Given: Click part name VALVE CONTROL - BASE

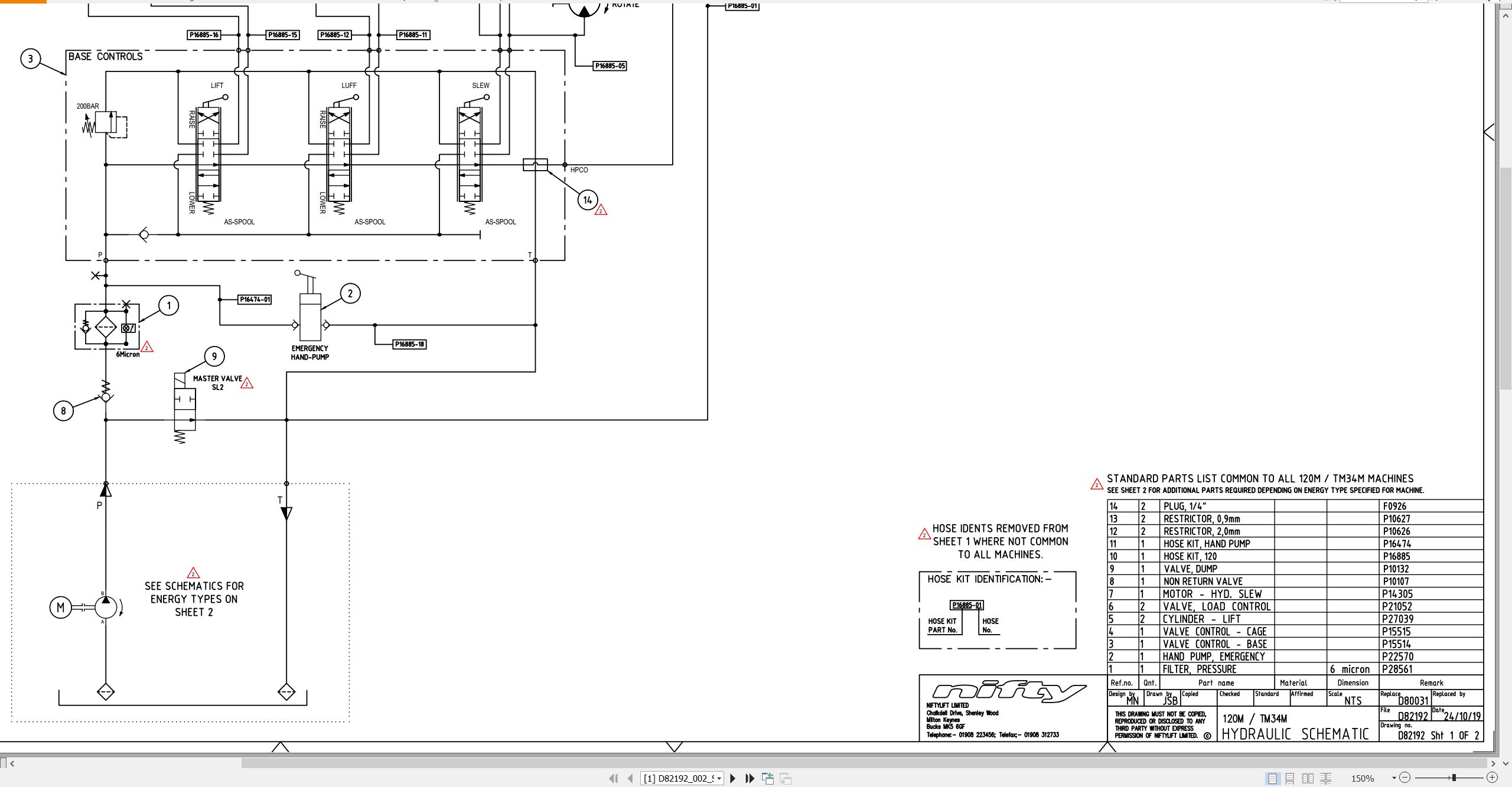Looking at the screenshot, I should pos(1214,644).
